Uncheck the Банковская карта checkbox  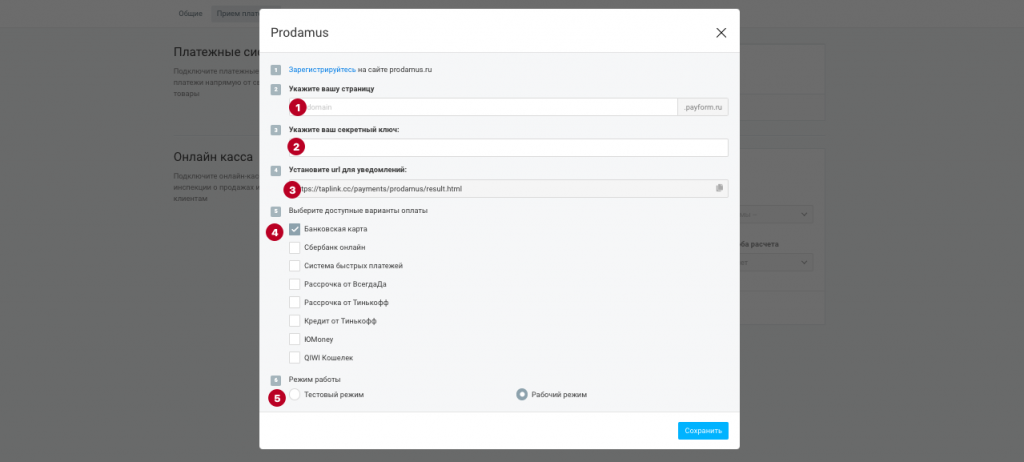click(295, 229)
